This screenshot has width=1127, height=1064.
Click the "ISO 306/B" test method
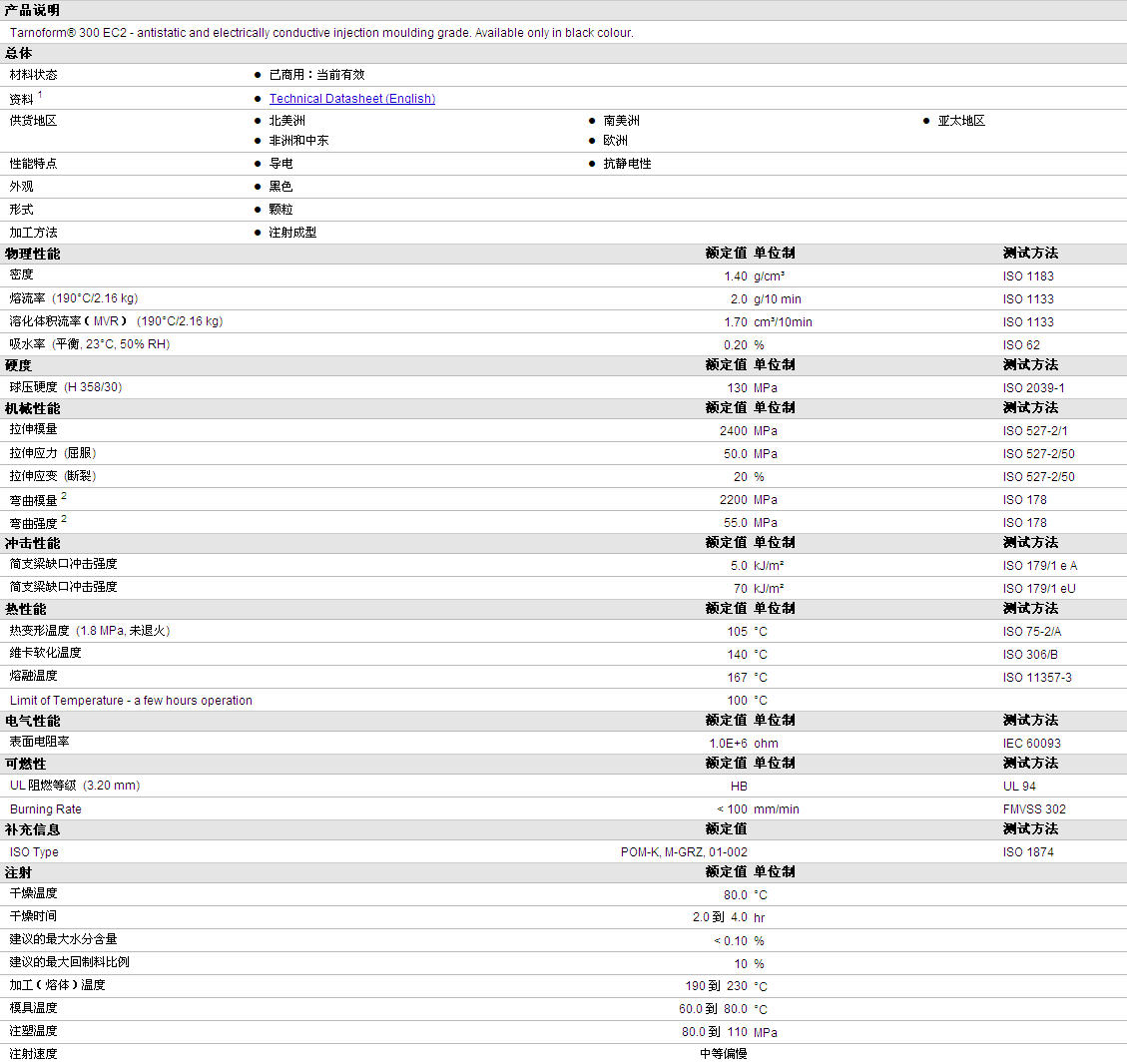(x=1031, y=655)
